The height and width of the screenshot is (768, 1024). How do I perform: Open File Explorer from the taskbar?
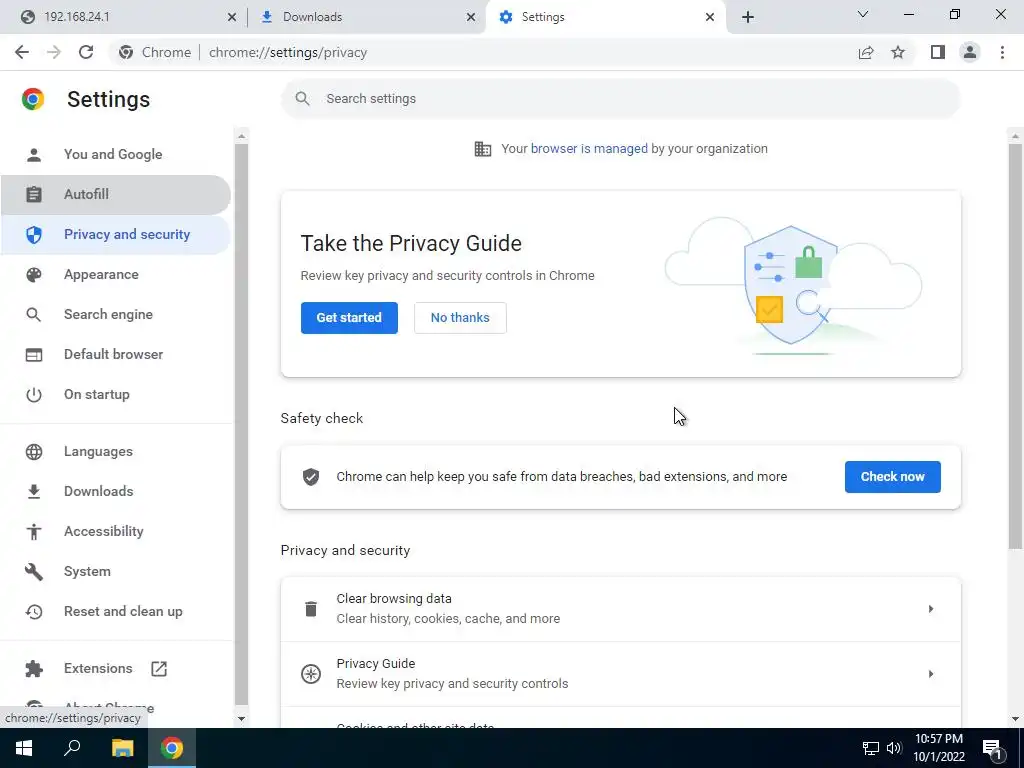pos(122,748)
